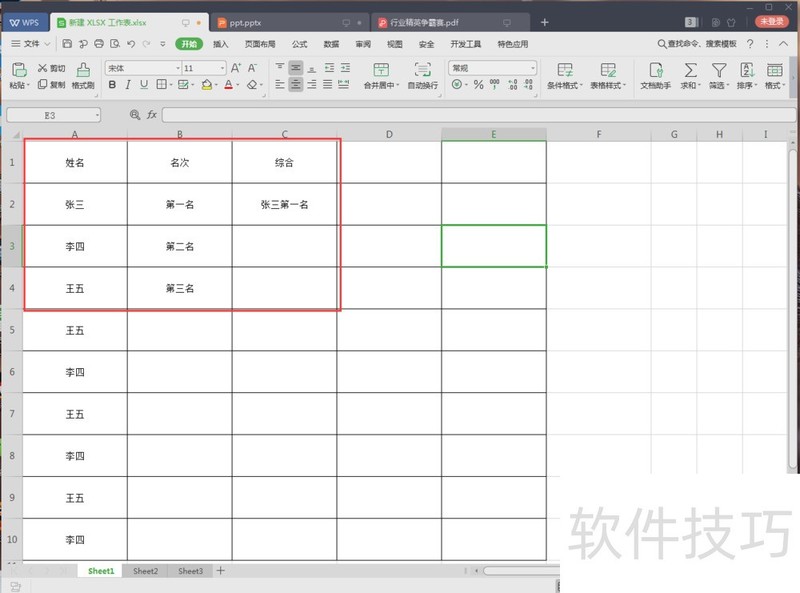The height and width of the screenshot is (593, 800).
Task: Expand the number format dropdown showing 常规
Action: (532, 68)
